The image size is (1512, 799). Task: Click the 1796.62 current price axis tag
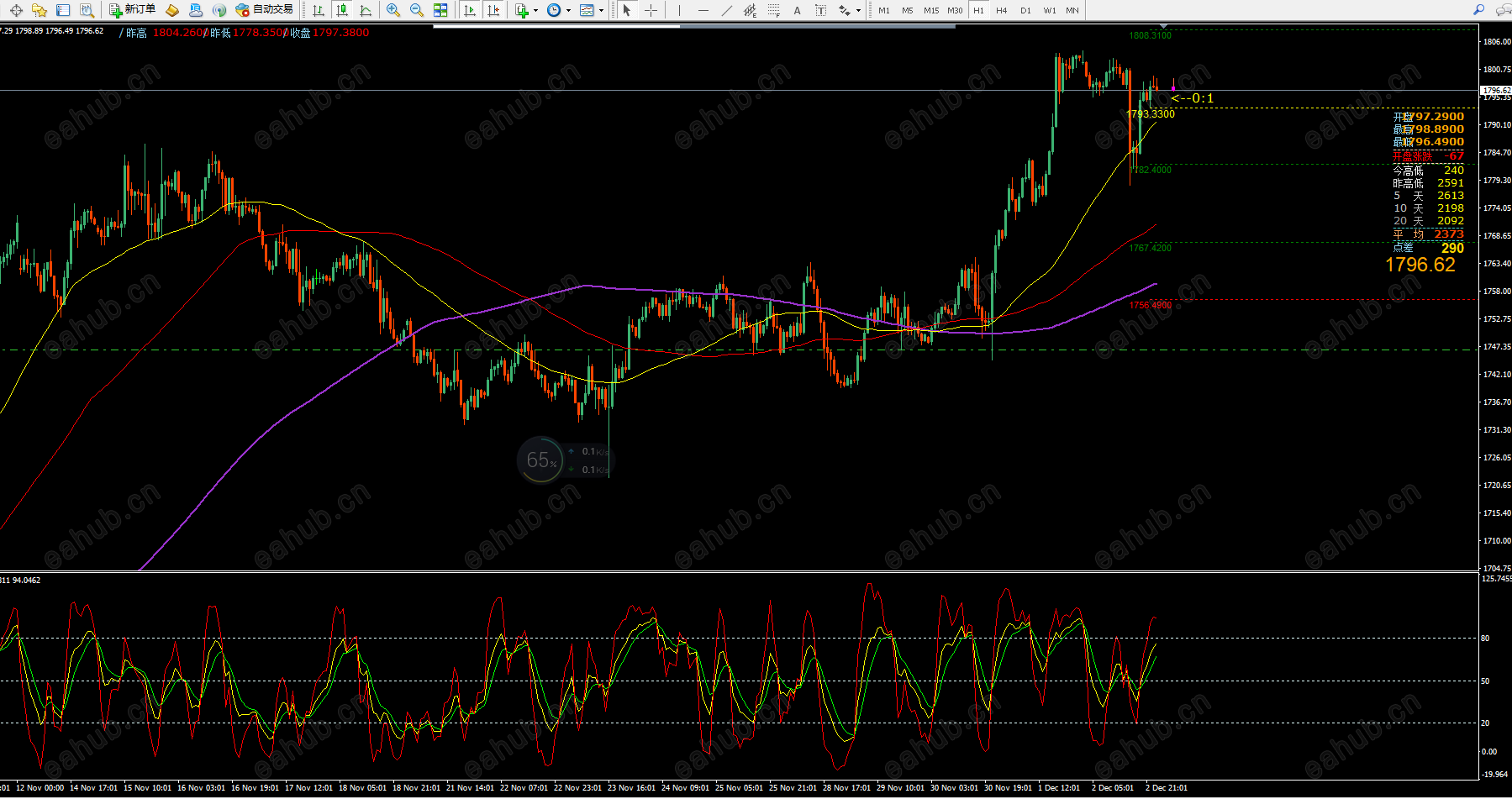click(1496, 90)
